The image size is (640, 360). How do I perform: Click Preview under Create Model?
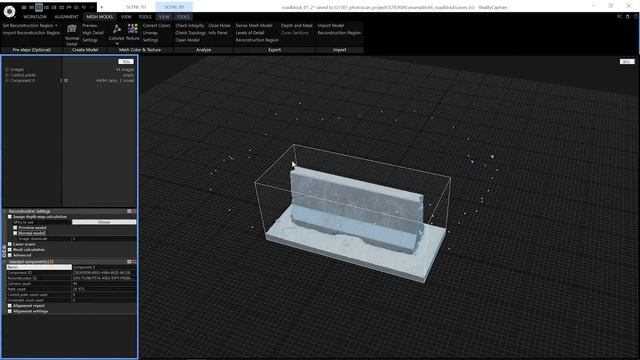pyautogui.click(x=90, y=25)
